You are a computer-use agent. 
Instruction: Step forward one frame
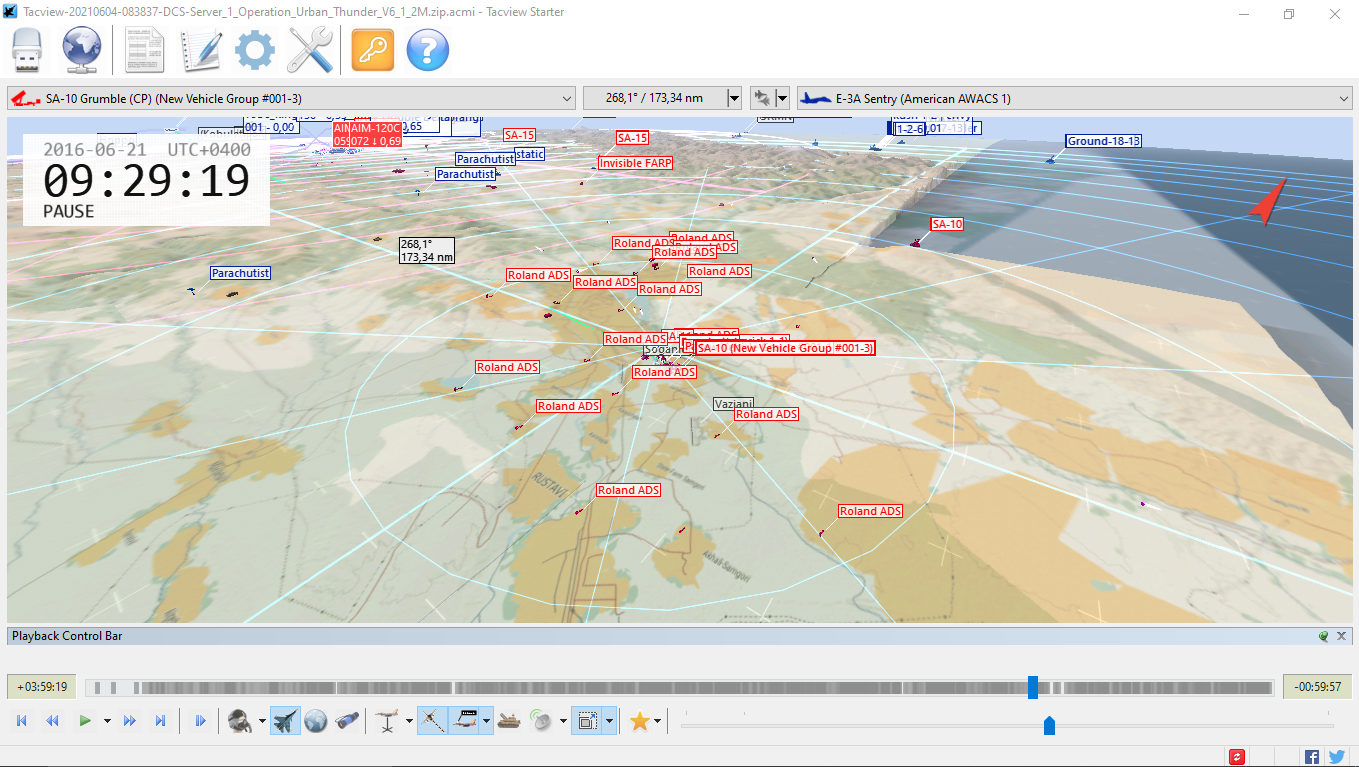[x=201, y=720]
